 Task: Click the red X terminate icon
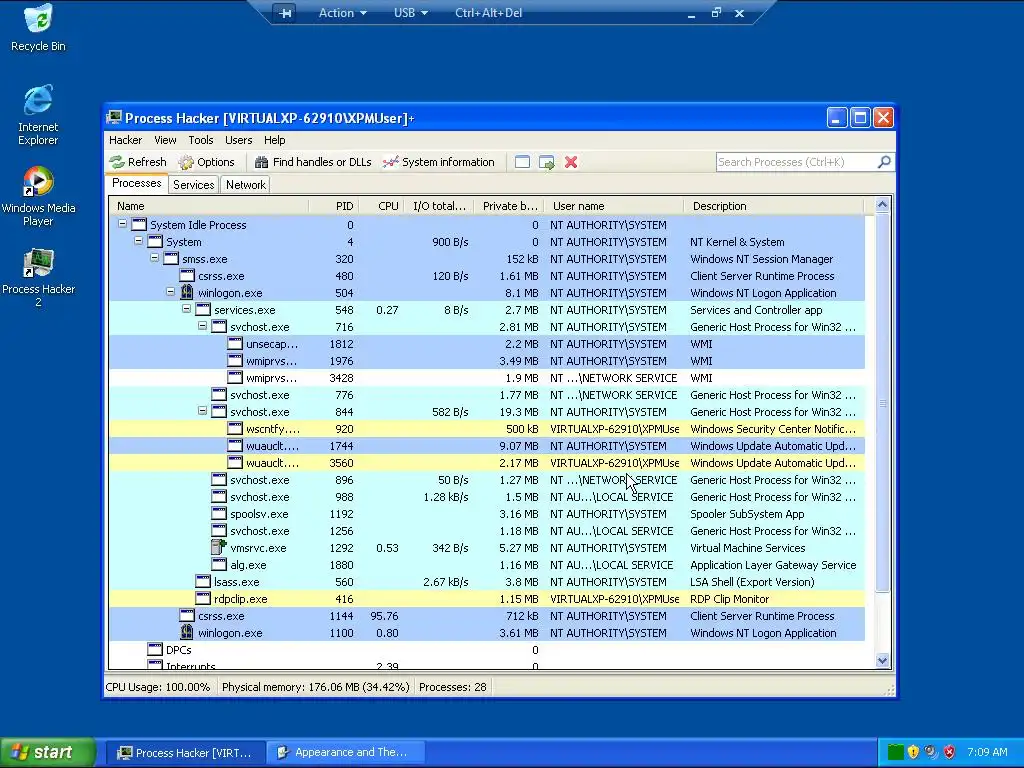[x=571, y=162]
